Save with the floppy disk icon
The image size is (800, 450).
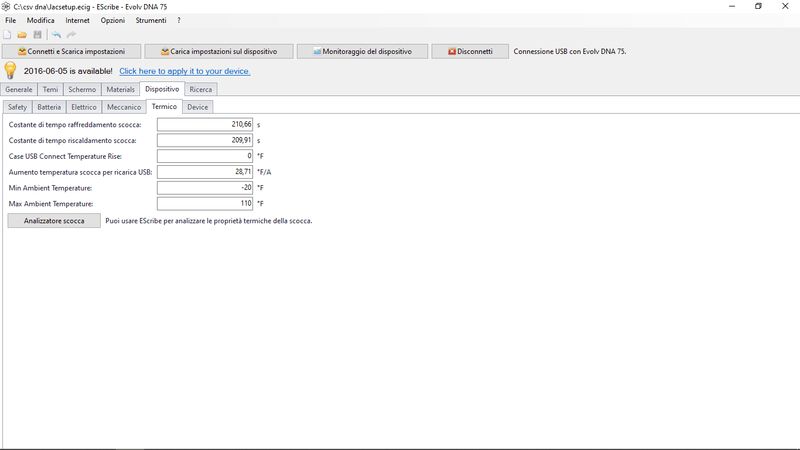coord(37,35)
